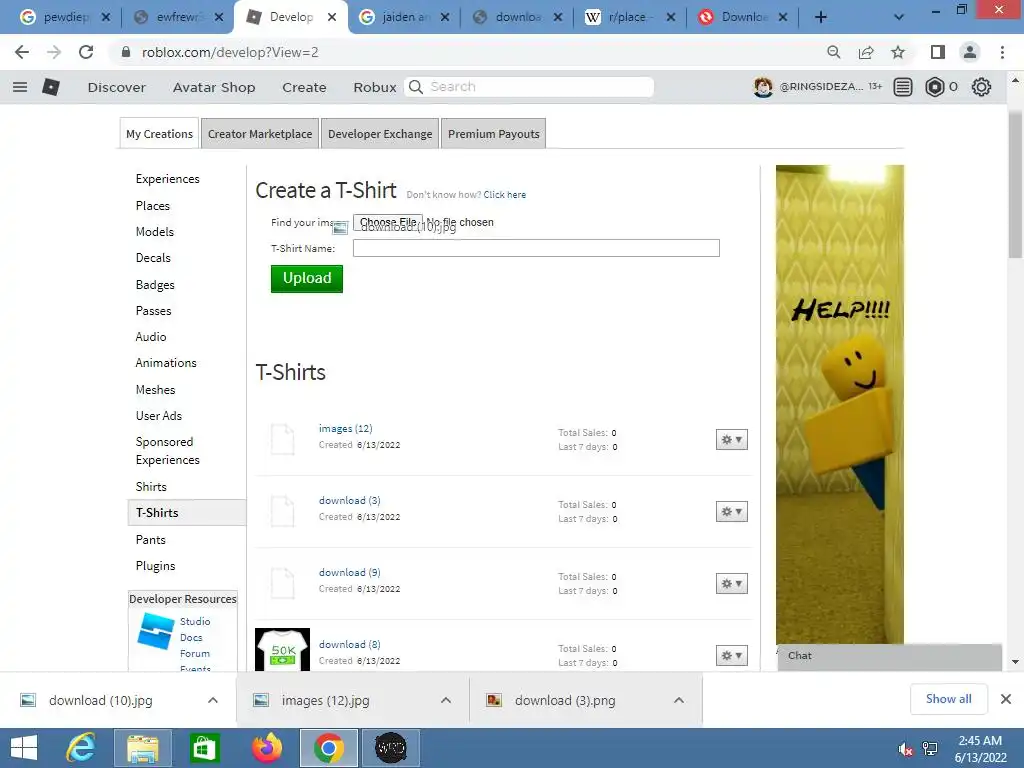Select Shirts in the left sidebar
1024x768 pixels.
coord(151,487)
